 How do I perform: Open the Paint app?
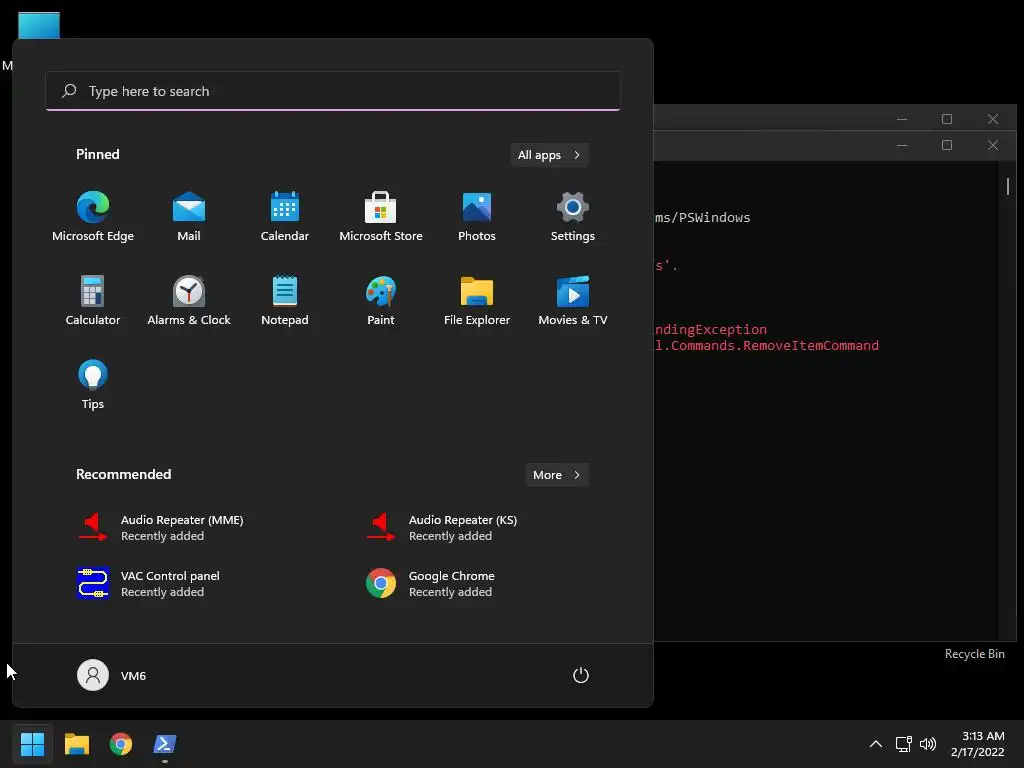pos(381,300)
